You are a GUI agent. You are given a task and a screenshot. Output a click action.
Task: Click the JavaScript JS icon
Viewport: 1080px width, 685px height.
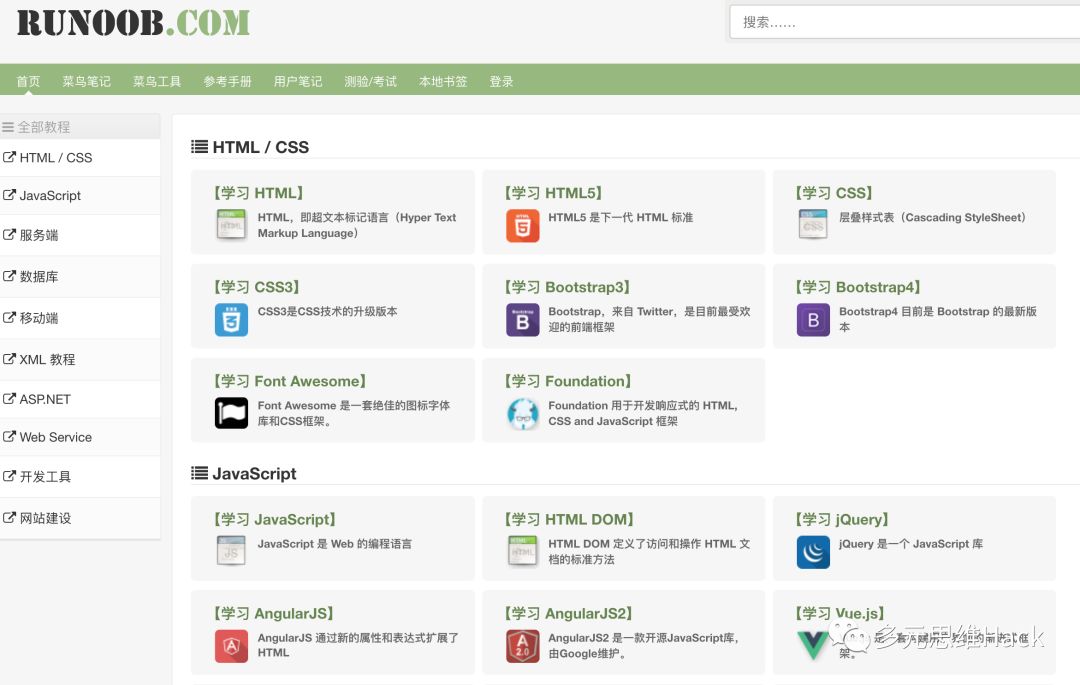pyautogui.click(x=231, y=551)
